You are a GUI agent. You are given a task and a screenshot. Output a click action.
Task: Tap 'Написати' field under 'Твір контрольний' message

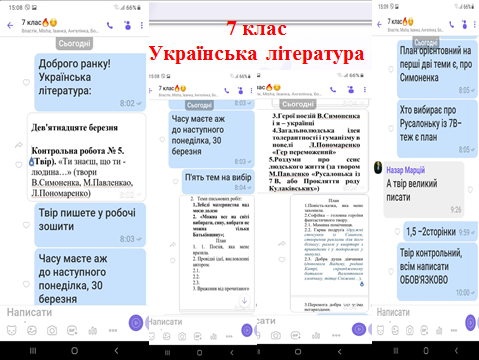[418, 312]
